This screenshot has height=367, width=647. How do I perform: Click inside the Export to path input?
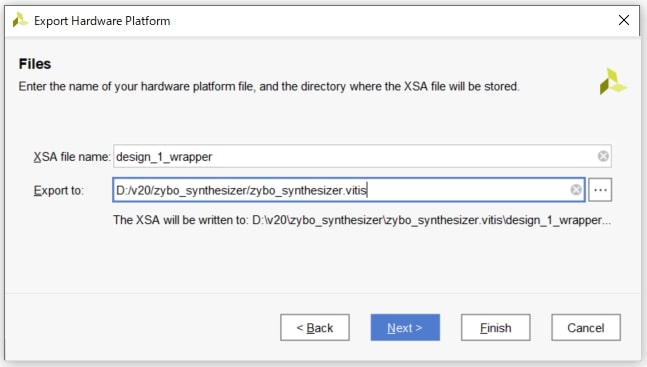click(349, 190)
